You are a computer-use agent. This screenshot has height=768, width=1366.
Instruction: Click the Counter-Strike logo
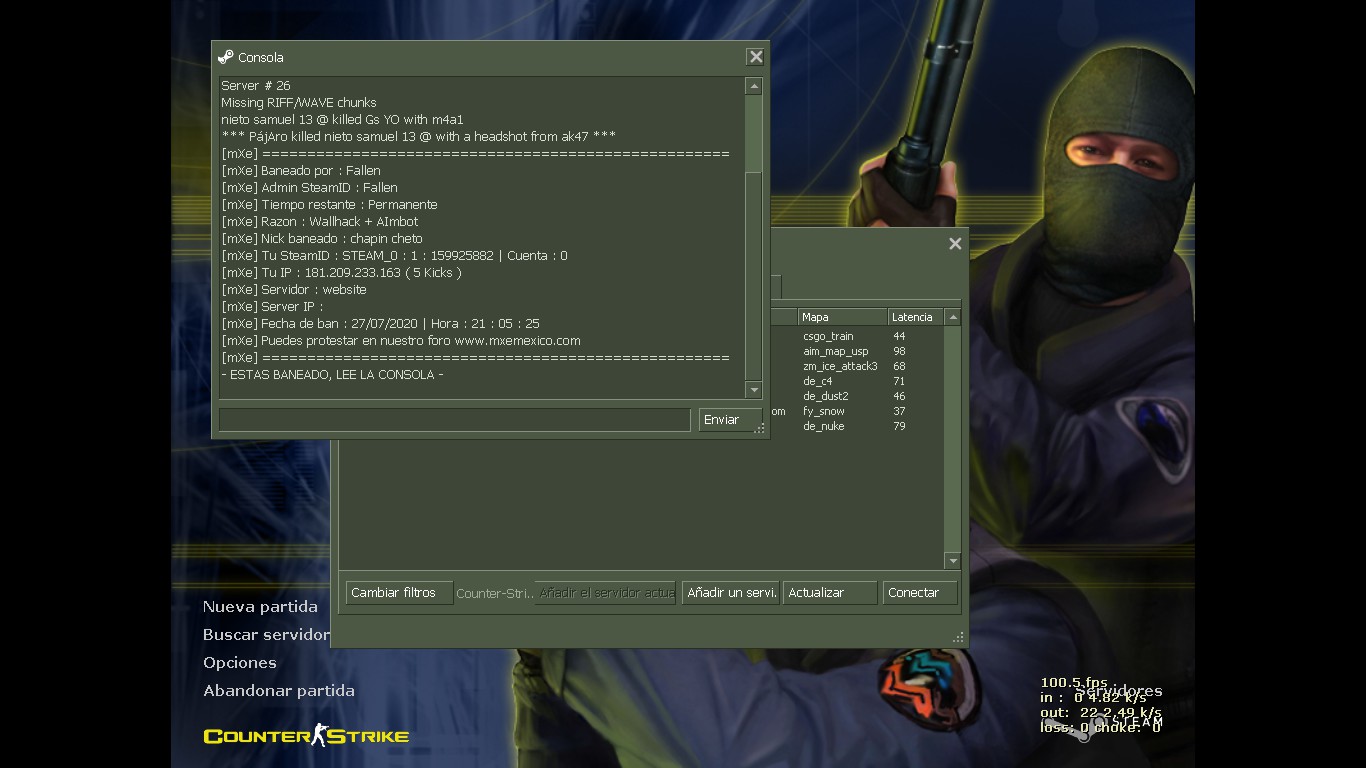(306, 736)
